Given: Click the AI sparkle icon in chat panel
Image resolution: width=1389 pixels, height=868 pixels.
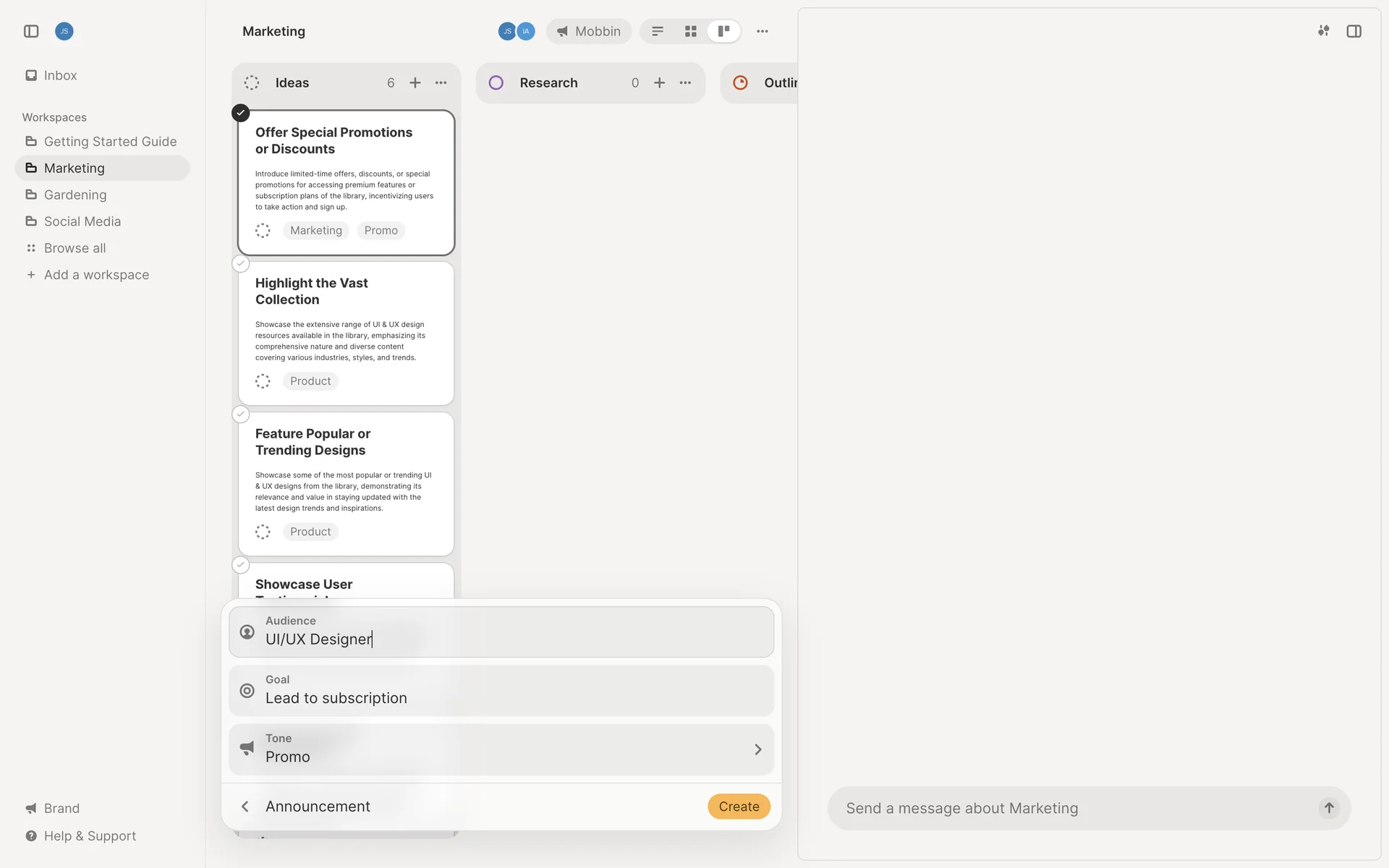Looking at the screenshot, I should tap(1323, 31).
